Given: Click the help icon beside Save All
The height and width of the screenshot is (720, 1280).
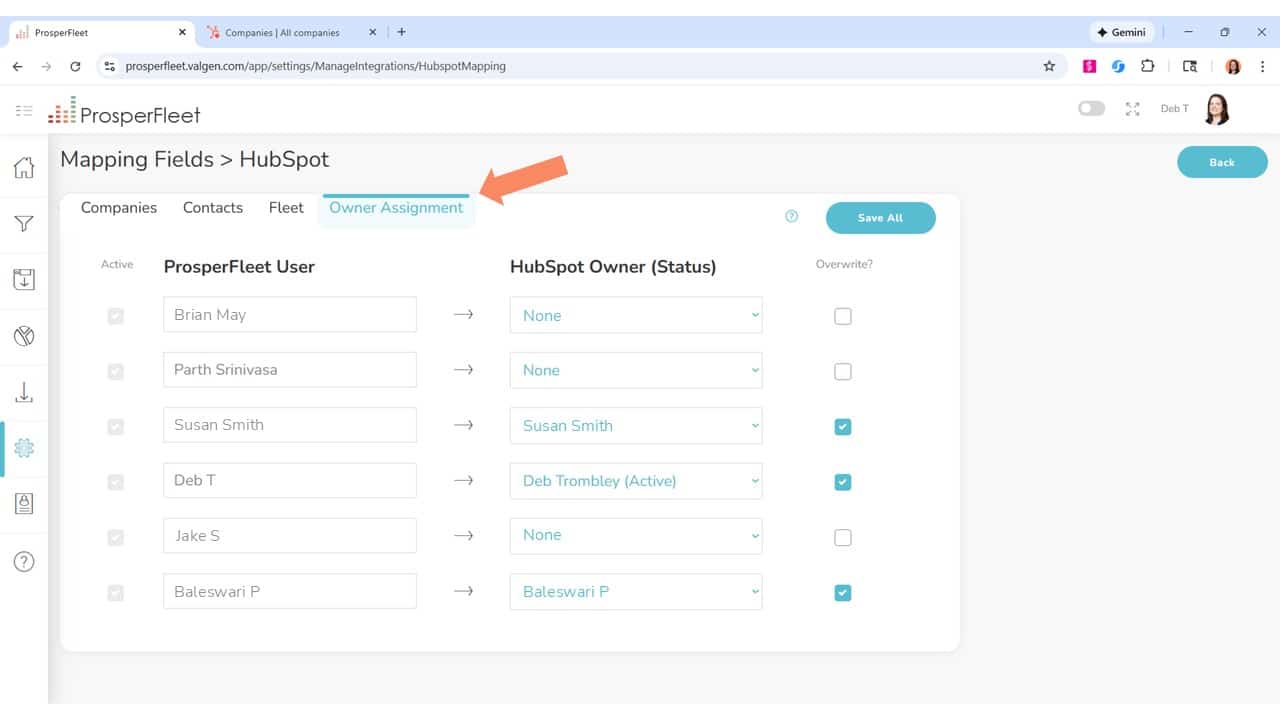Looking at the screenshot, I should tap(792, 216).
